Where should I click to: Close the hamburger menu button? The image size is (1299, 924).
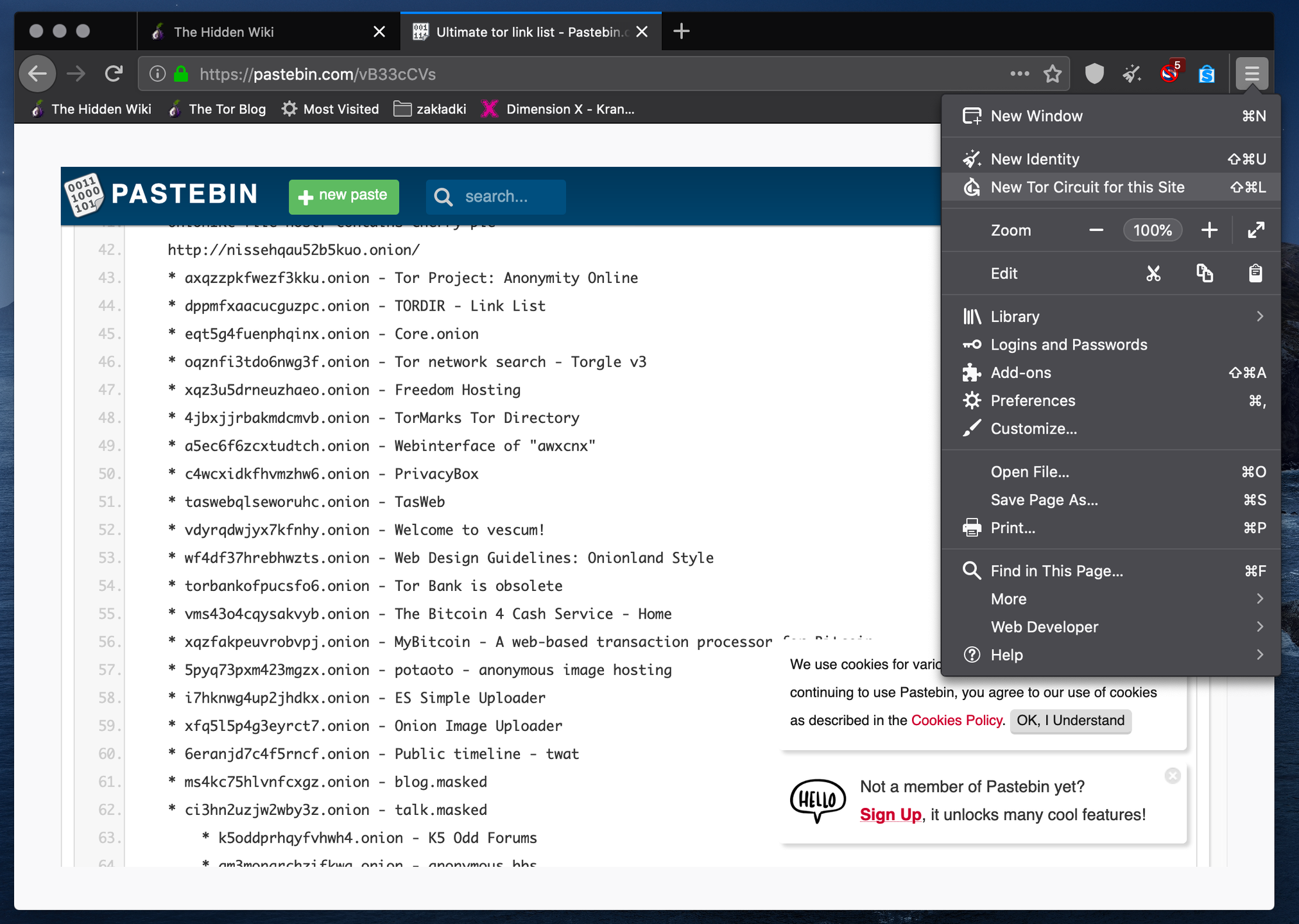pyautogui.click(x=1252, y=74)
